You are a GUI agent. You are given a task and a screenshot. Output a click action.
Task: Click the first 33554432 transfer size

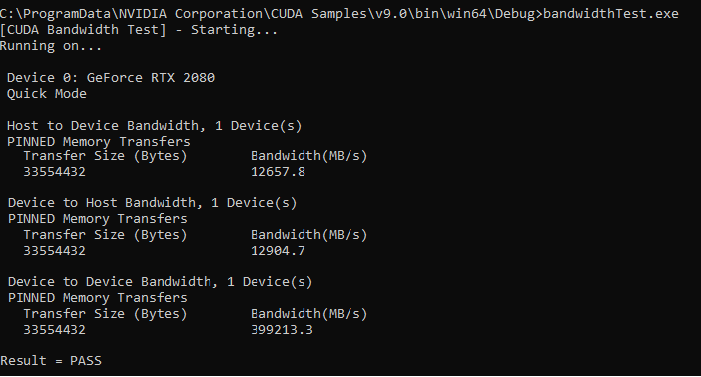[x=55, y=172]
